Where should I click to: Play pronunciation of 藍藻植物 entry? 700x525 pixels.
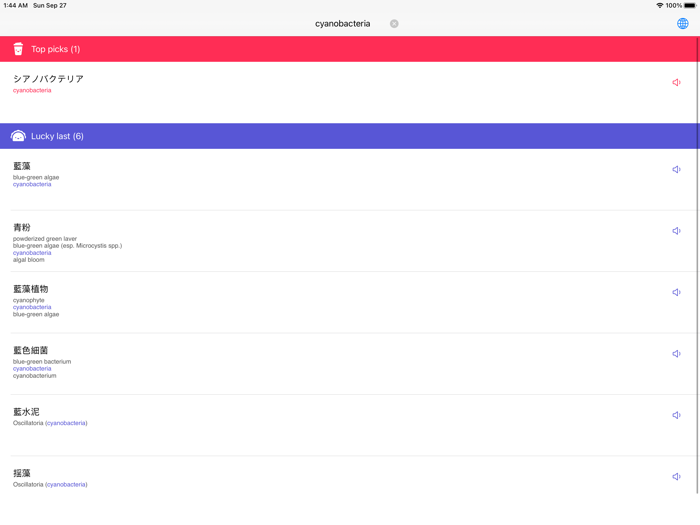pyautogui.click(x=676, y=292)
